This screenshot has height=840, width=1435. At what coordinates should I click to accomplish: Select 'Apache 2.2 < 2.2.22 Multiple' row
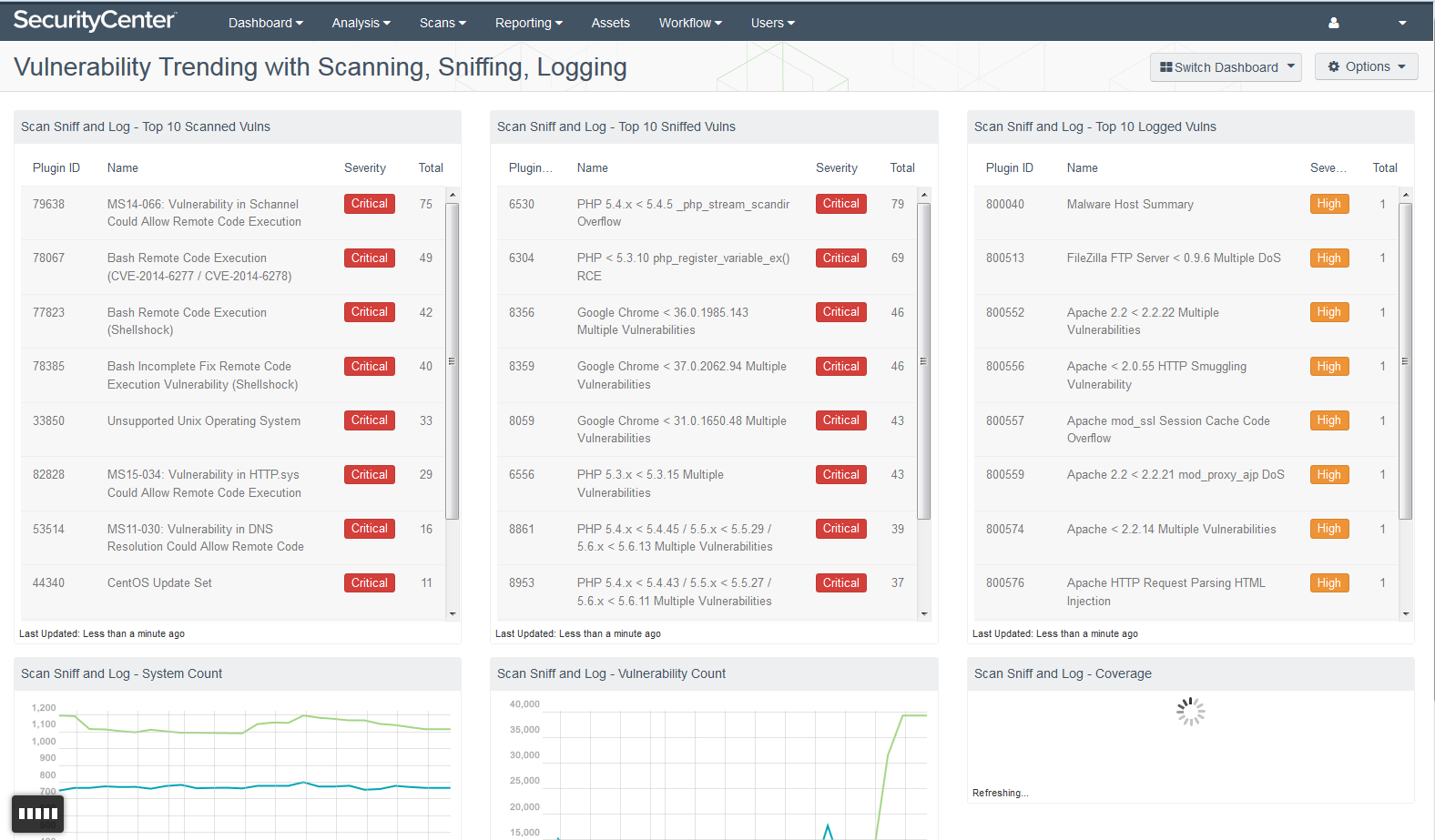coord(1186,321)
